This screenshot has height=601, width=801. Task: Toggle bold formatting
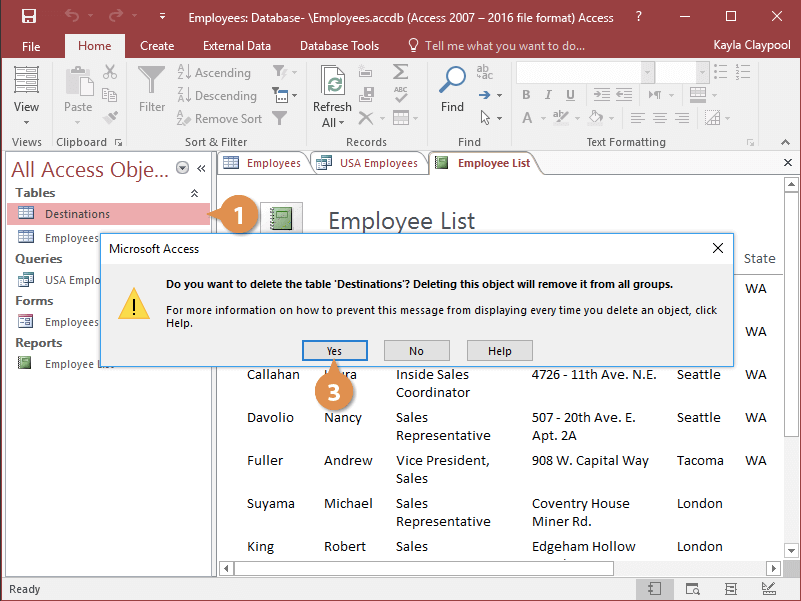click(x=526, y=93)
